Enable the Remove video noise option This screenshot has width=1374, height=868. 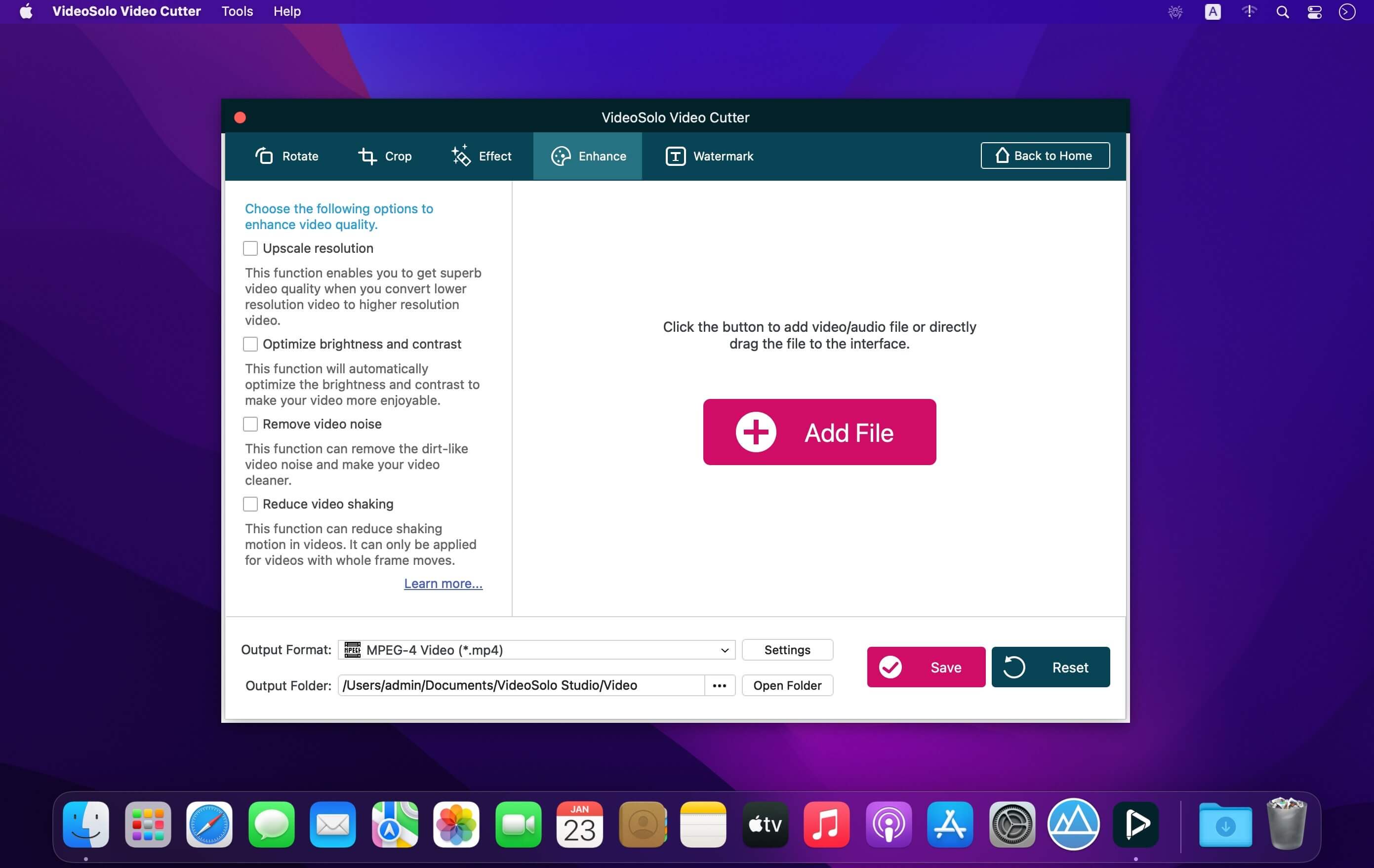click(x=250, y=423)
